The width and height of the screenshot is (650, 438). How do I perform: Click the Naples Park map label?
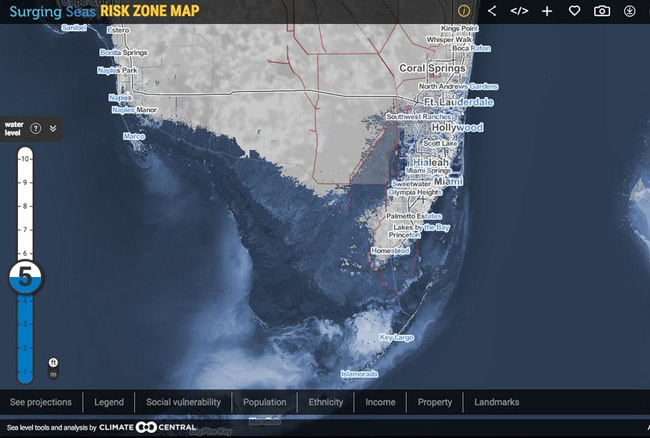[118, 70]
